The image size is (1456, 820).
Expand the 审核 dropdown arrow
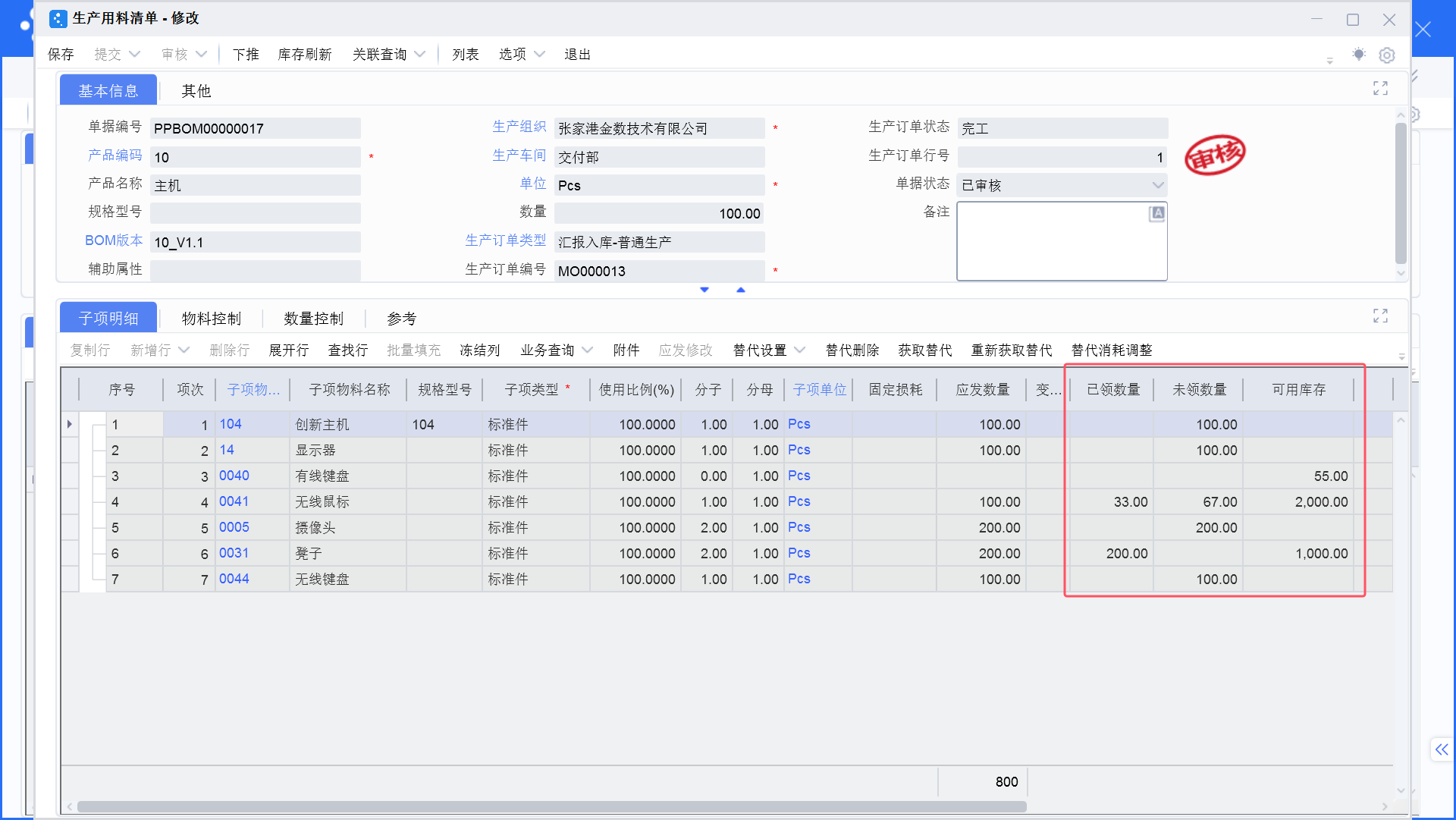(x=201, y=55)
